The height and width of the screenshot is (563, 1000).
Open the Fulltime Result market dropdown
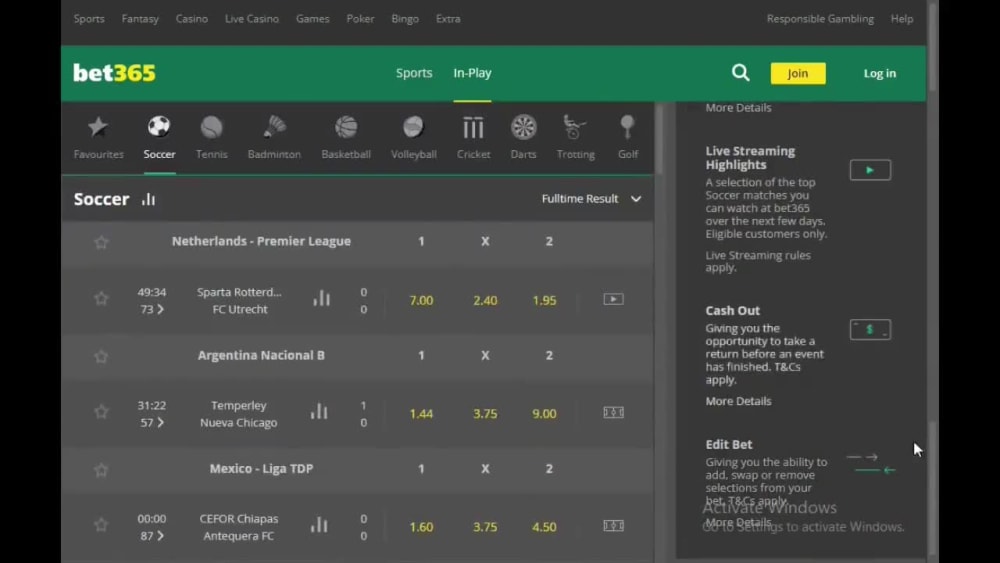tap(591, 199)
